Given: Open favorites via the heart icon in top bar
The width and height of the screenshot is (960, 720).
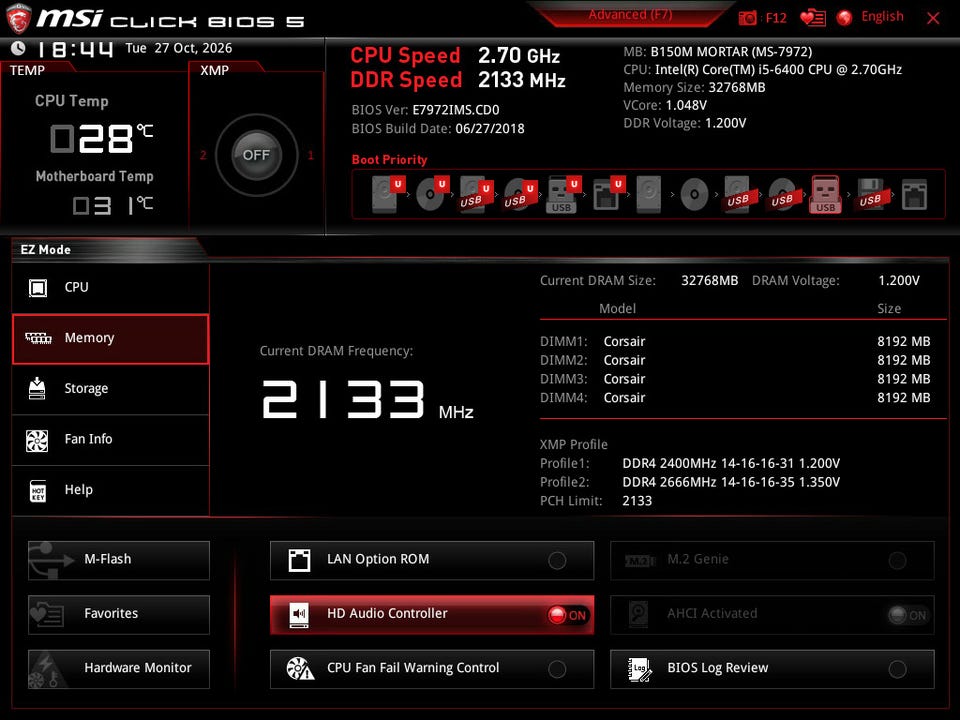Looking at the screenshot, I should (813, 18).
